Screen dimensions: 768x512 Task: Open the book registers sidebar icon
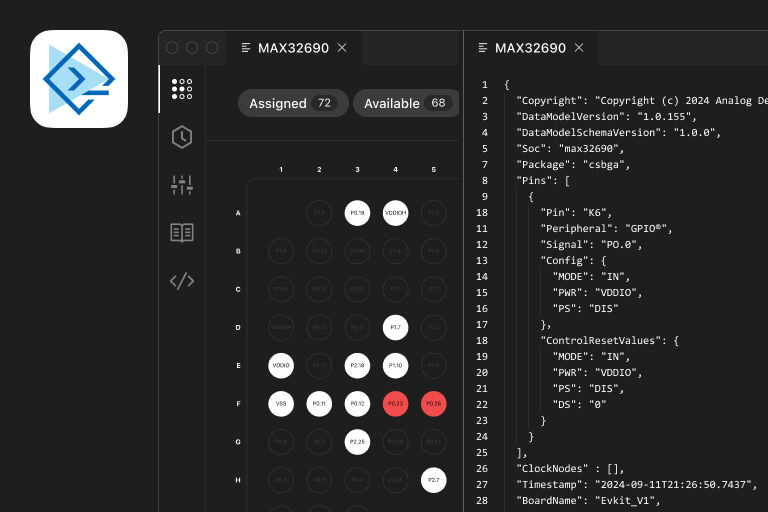[x=182, y=233]
